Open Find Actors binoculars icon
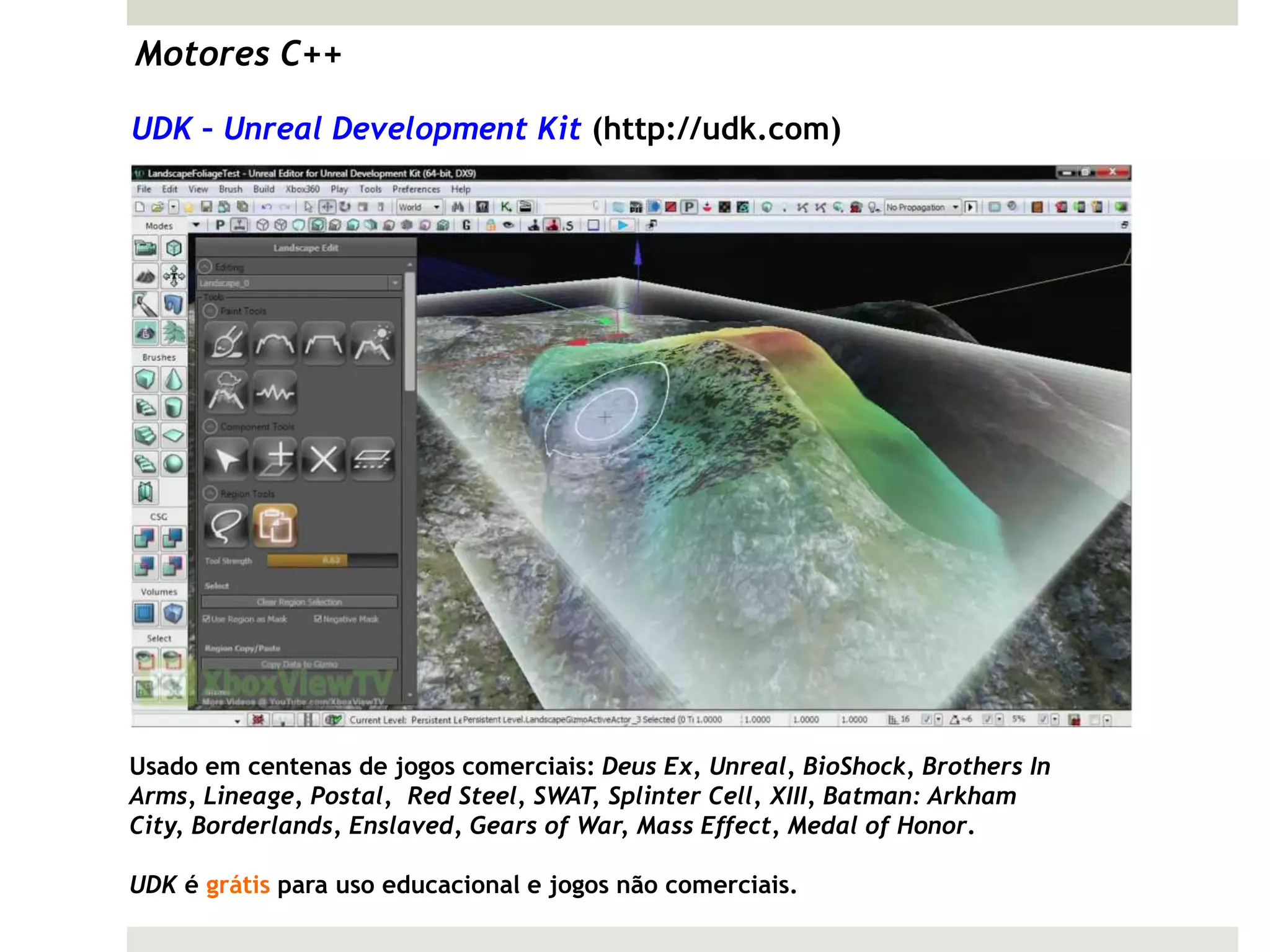Screen dimensions: 1270x952 click(458, 207)
